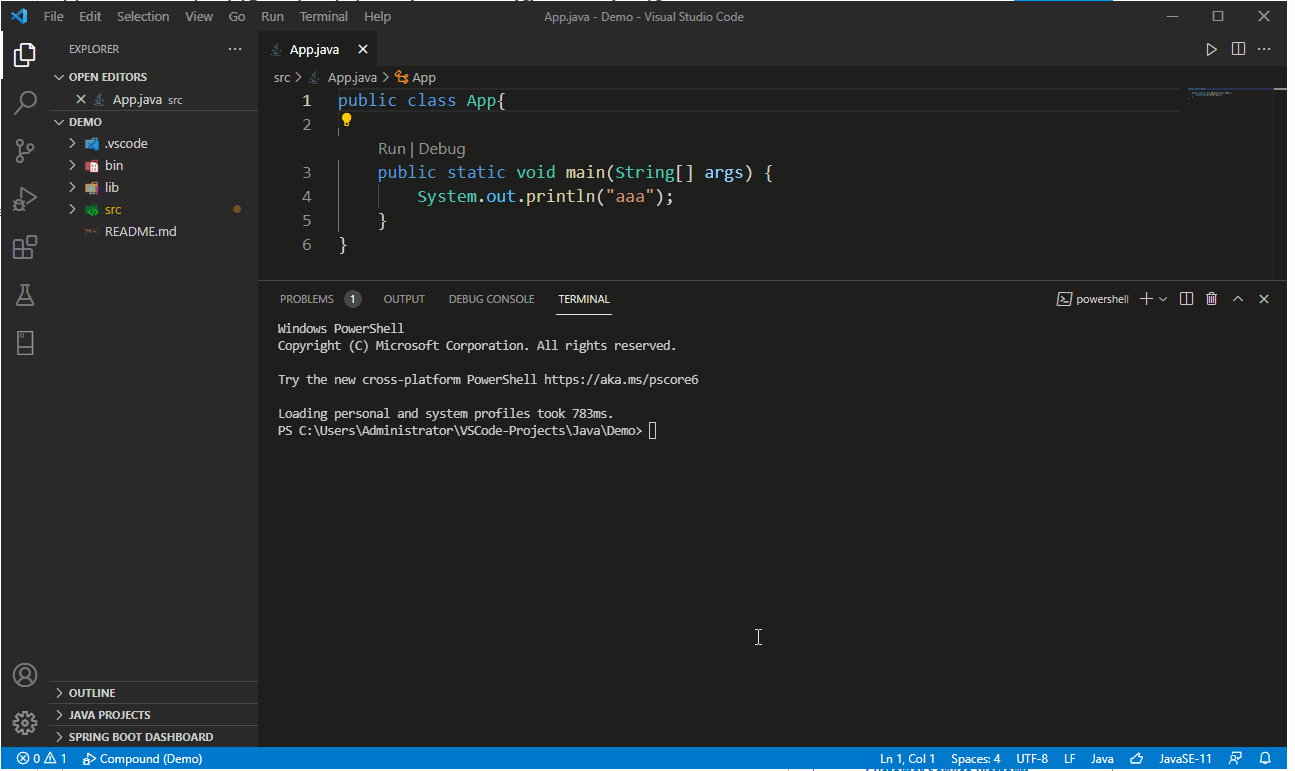This screenshot has width=1295, height=771.
Task: Click the Run code lens link
Action: click(392, 149)
